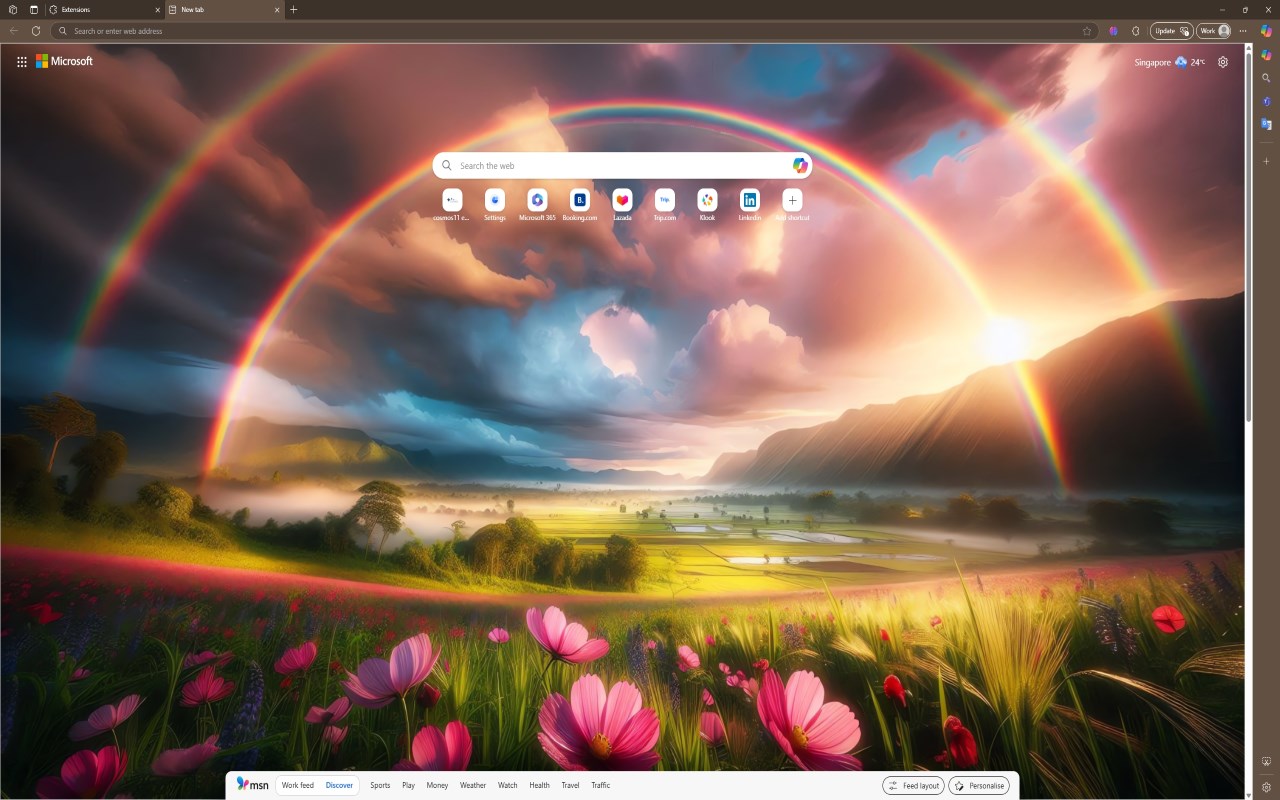Viewport: 1280px width, 800px height.
Task: Add a sidebar app with the plus icon
Action: [1266, 161]
